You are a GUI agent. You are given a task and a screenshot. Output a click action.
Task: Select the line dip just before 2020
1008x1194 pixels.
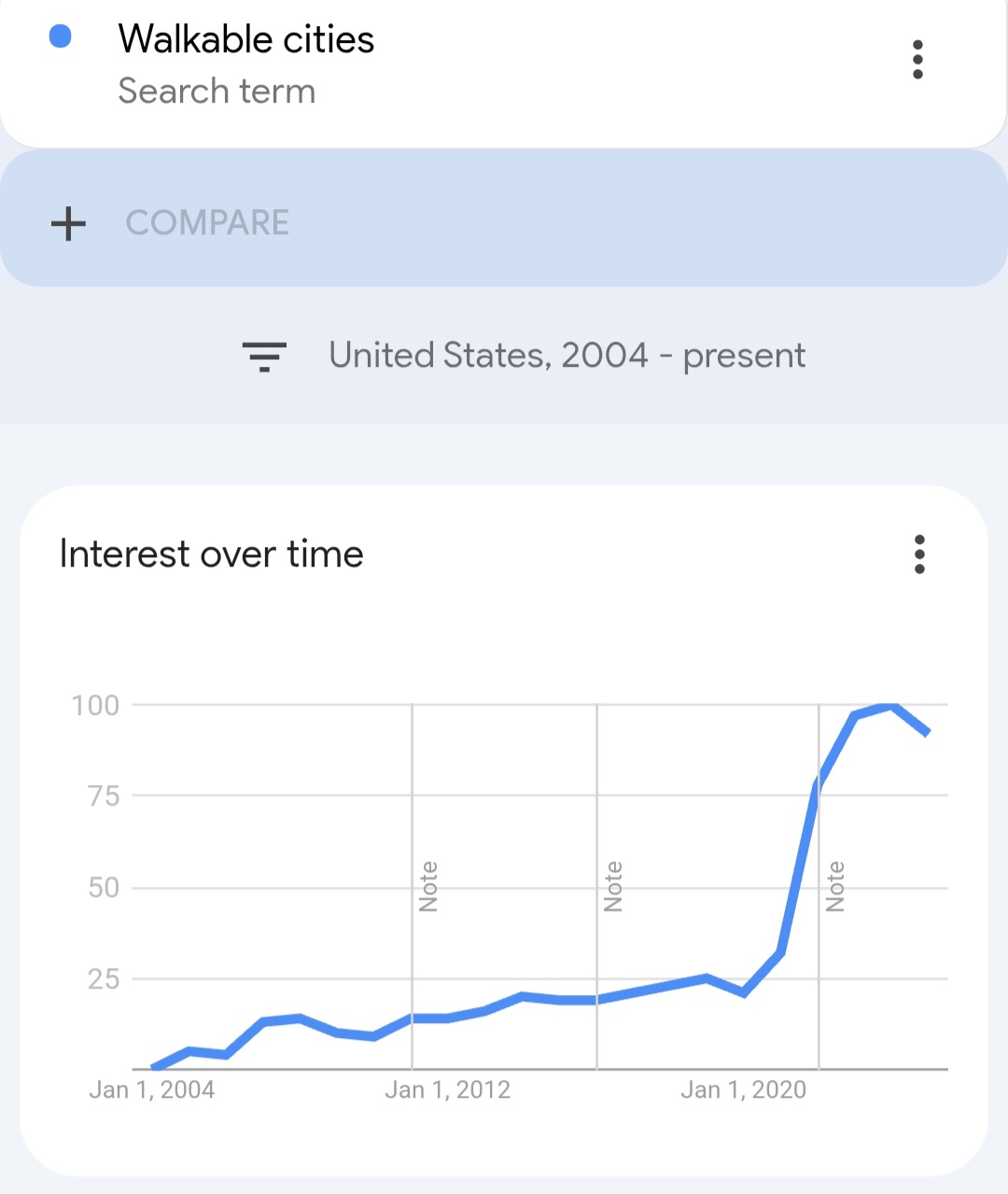point(744,991)
